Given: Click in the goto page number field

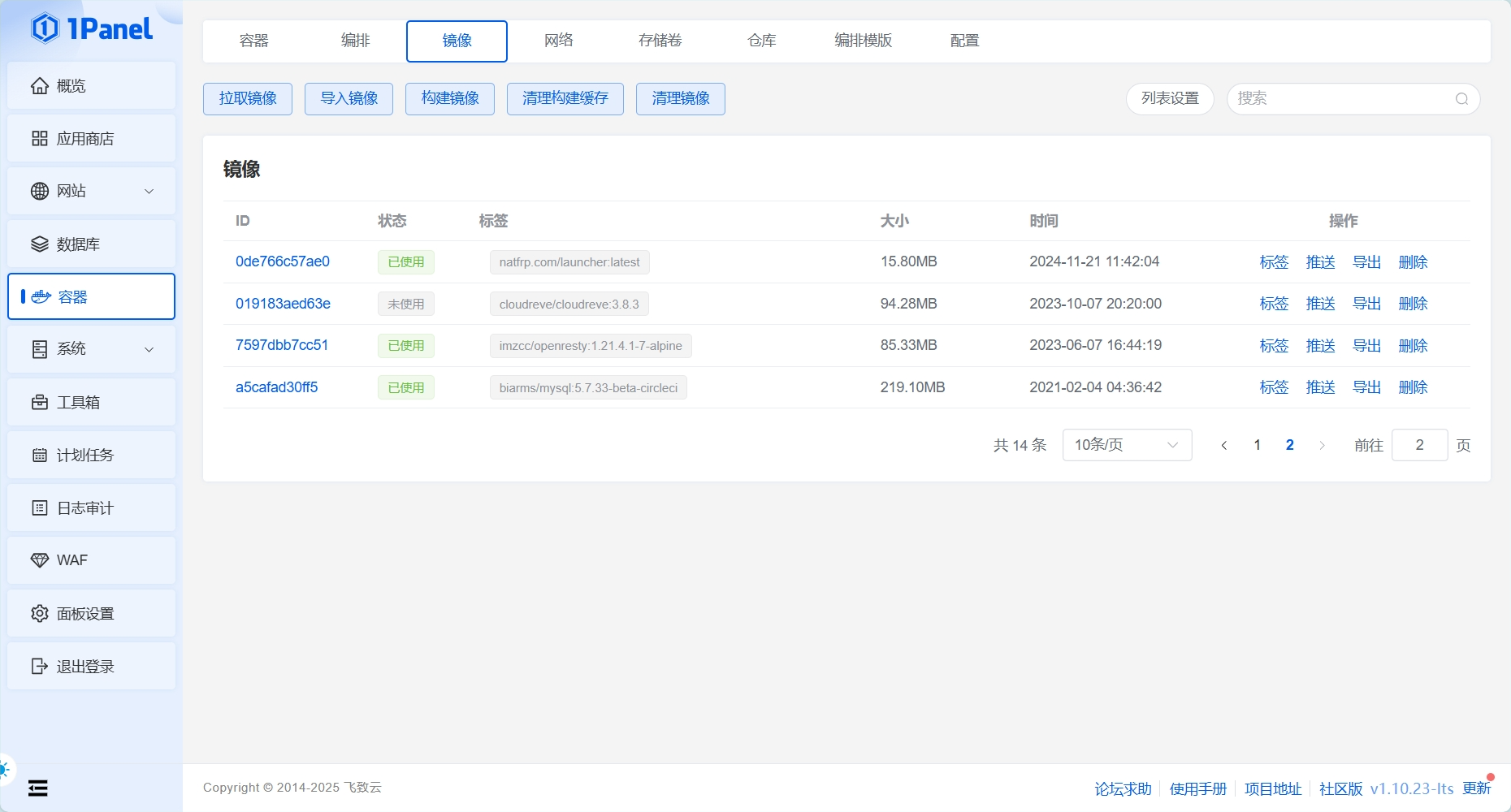Looking at the screenshot, I should [1419, 445].
